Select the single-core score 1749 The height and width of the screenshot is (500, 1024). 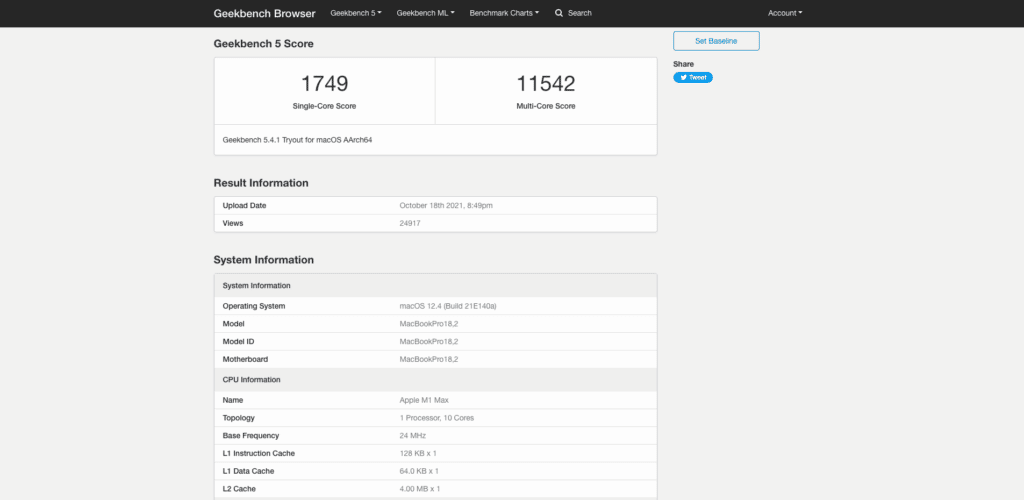325,84
